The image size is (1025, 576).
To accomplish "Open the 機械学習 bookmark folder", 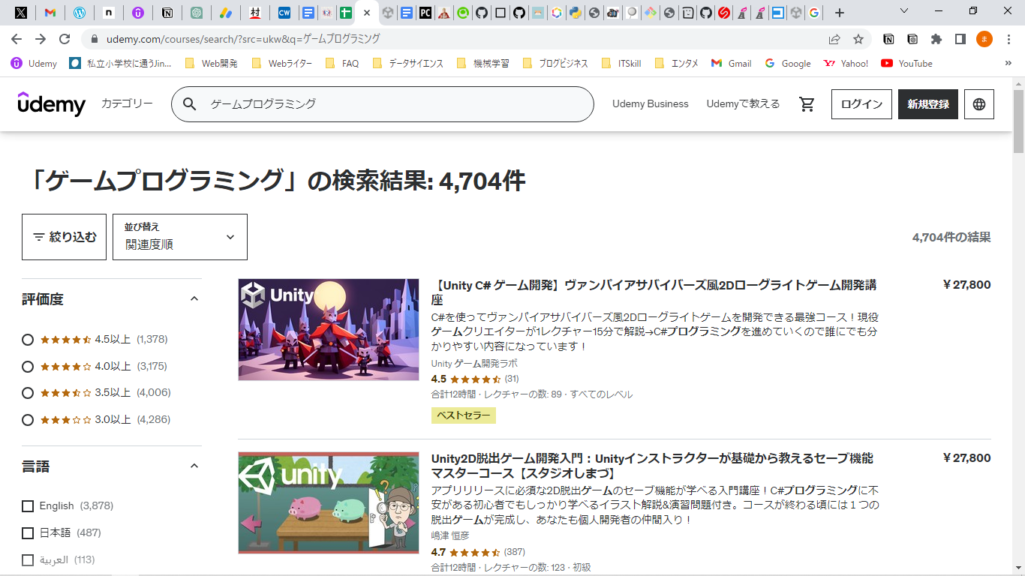I will pyautogui.click(x=483, y=63).
